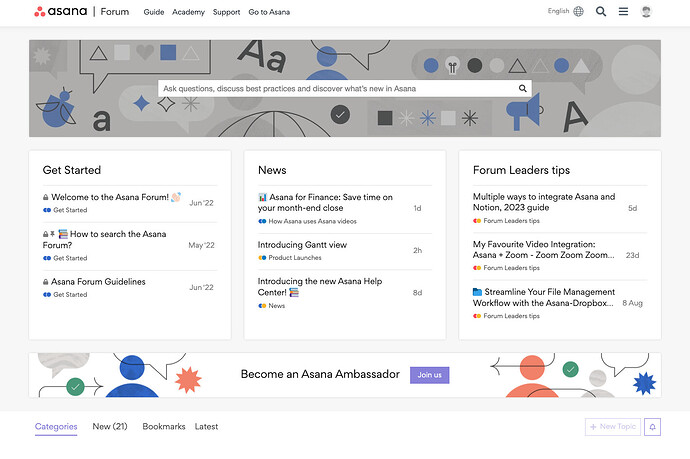690x459 pixels.
Task: Click Forum Leaders tips label under Dropbox topic
Action: [x=511, y=316]
